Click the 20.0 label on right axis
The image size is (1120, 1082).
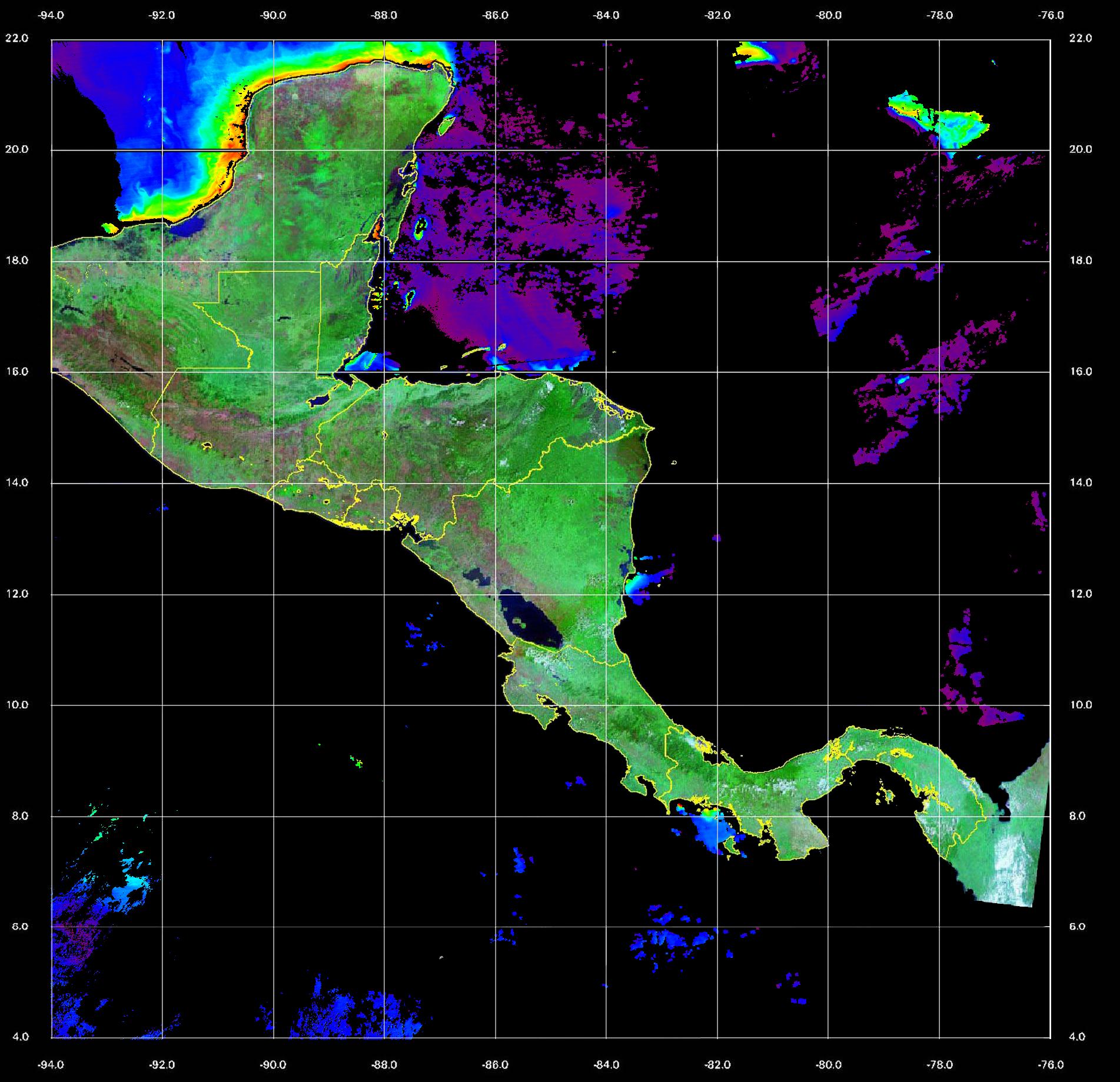click(x=1079, y=149)
